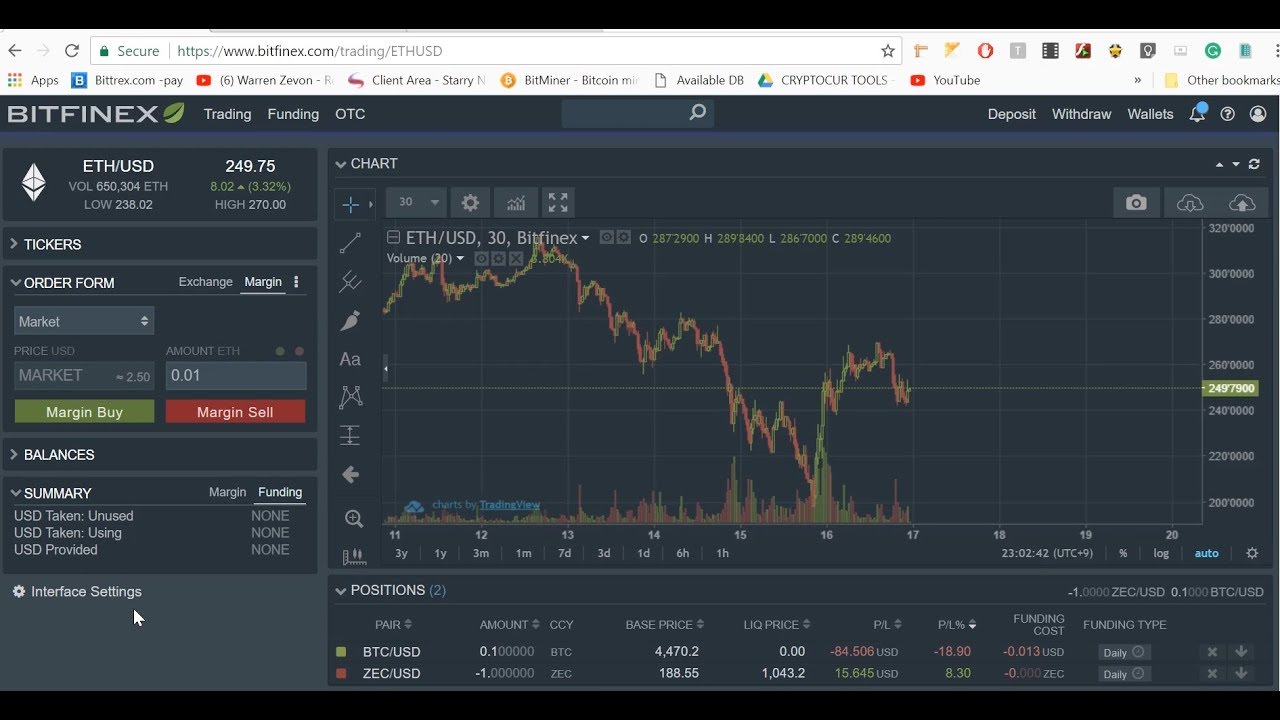This screenshot has width=1280, height=720.
Task: Open the Market order type dropdown
Action: [84, 321]
